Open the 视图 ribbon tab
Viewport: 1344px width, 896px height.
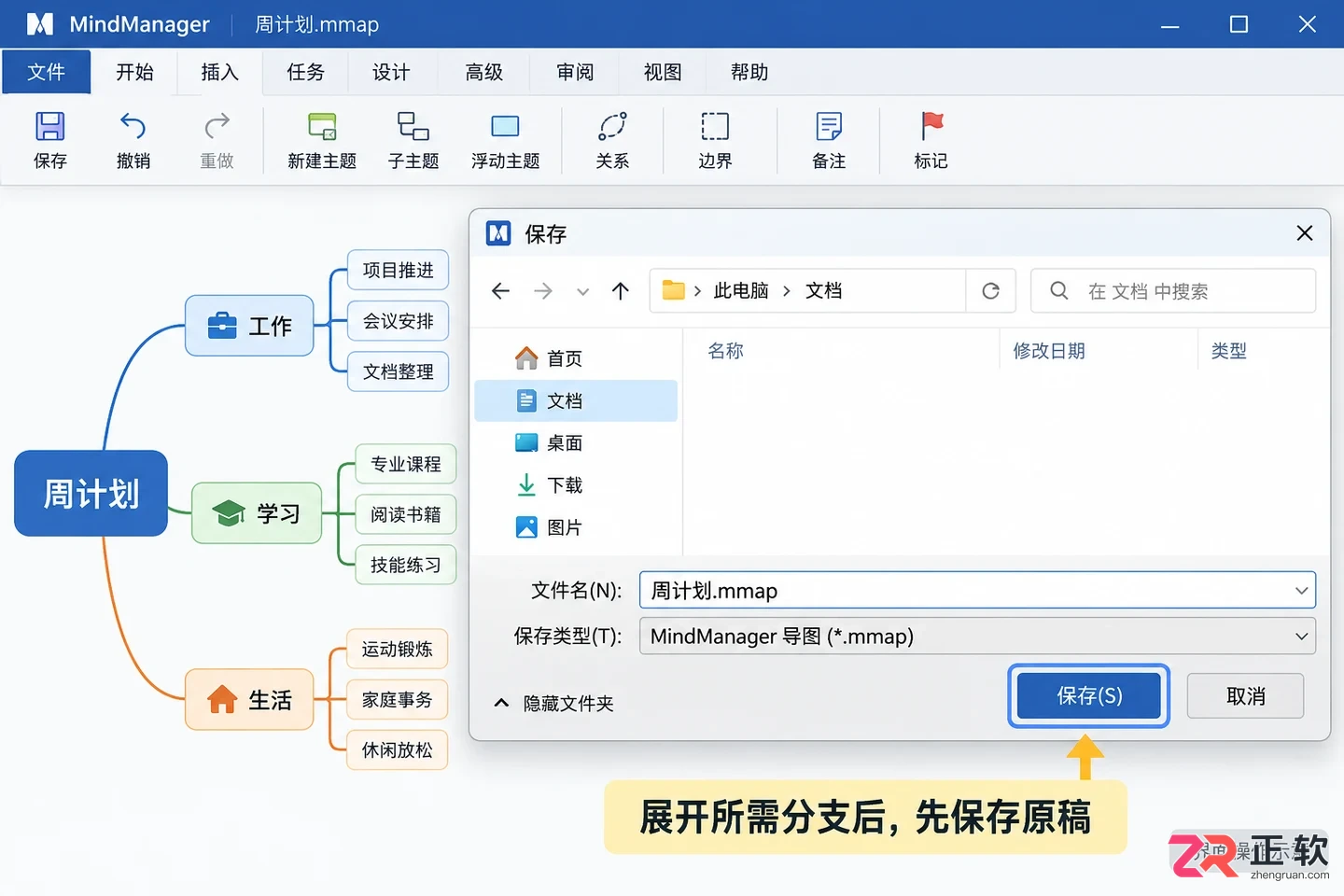(663, 72)
